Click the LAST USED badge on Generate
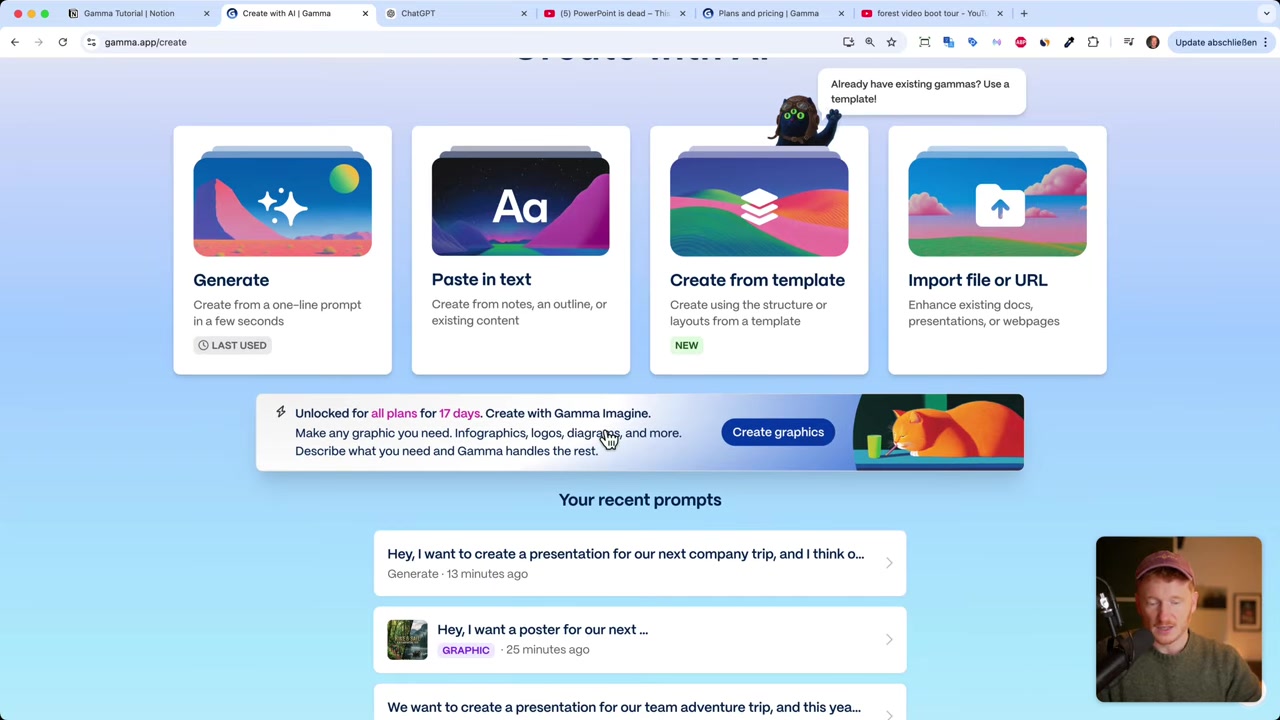Image resolution: width=1280 pixels, height=720 pixels. [x=232, y=345]
